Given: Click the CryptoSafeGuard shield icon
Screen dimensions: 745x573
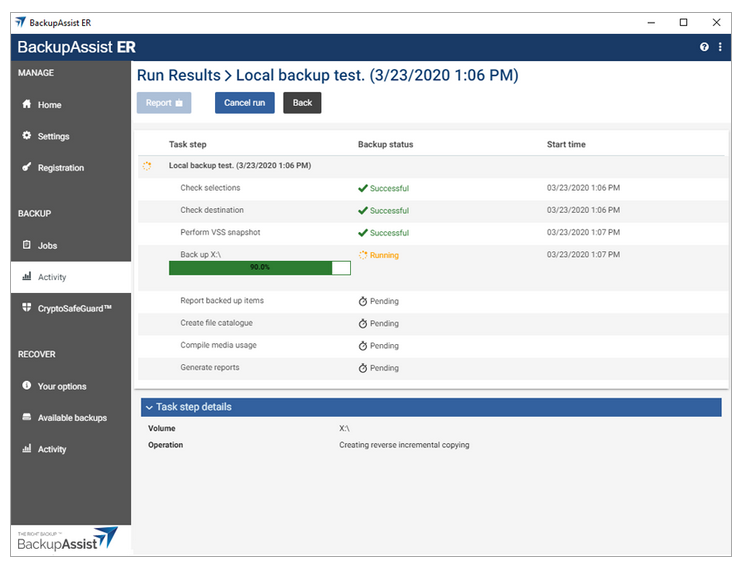Looking at the screenshot, I should click(27, 308).
